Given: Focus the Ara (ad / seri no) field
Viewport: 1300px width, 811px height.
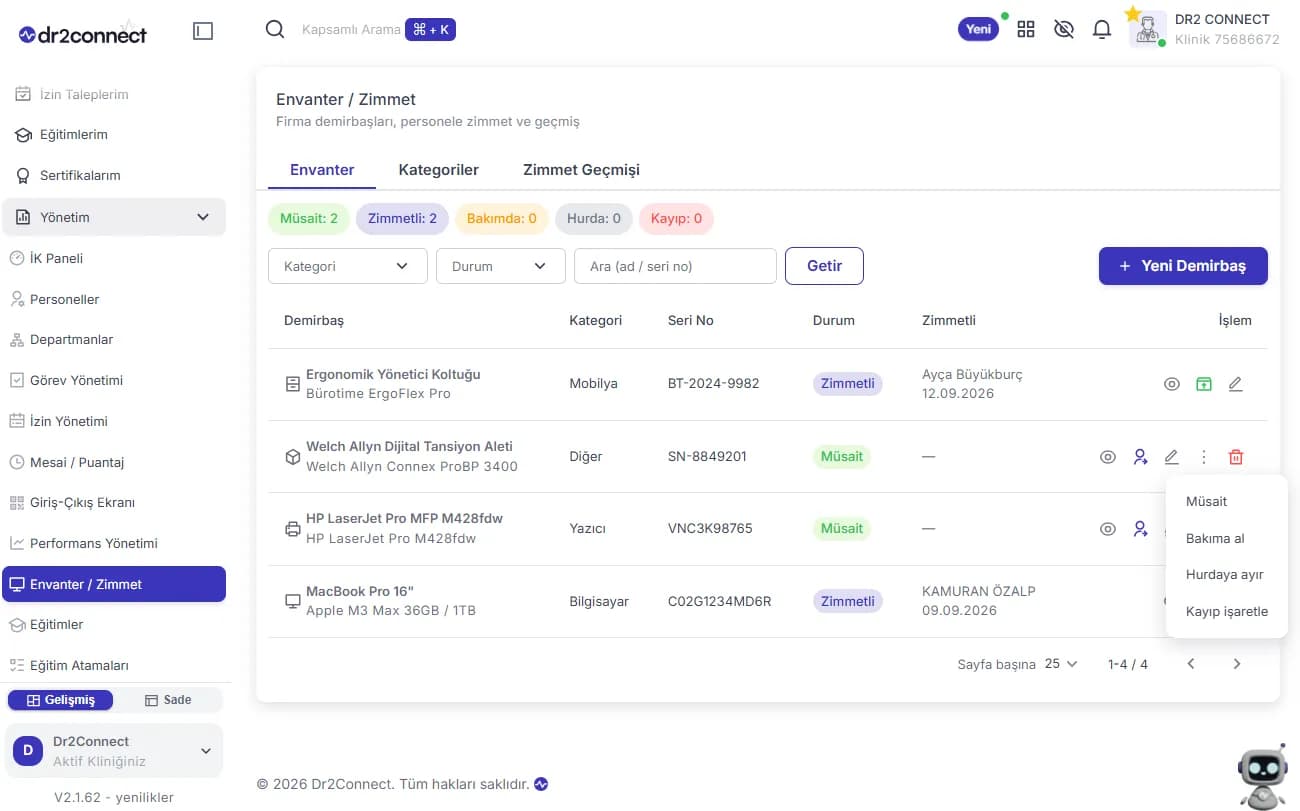Looking at the screenshot, I should (x=675, y=266).
